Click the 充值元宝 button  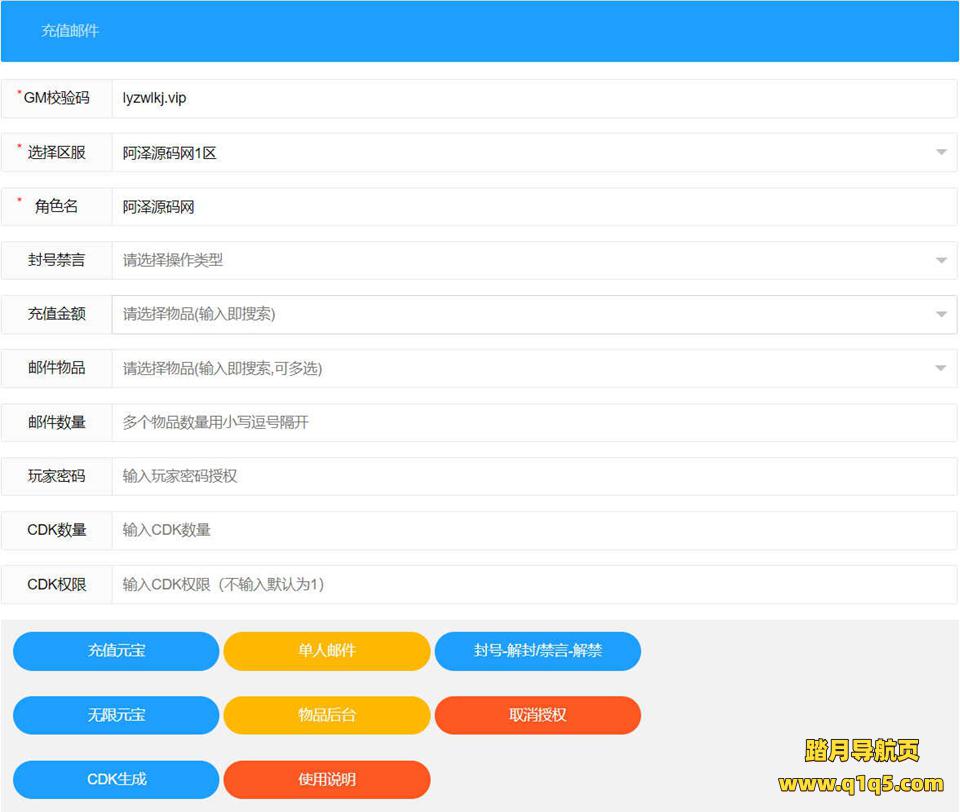116,651
